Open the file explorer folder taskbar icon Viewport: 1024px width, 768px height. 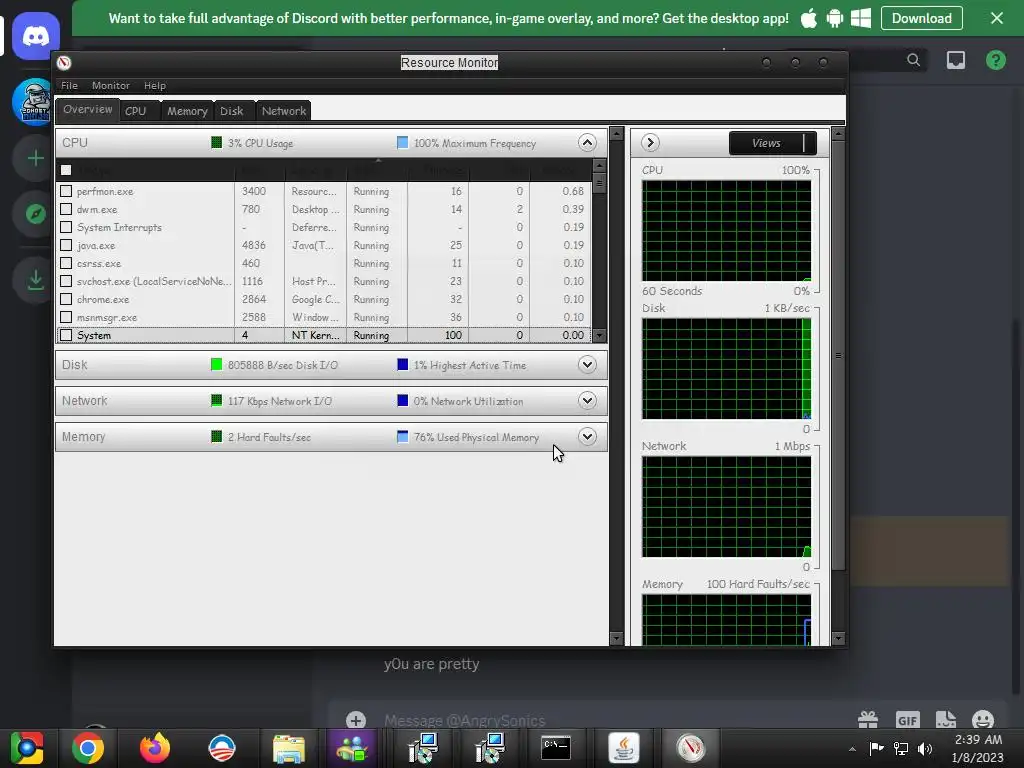(288, 748)
